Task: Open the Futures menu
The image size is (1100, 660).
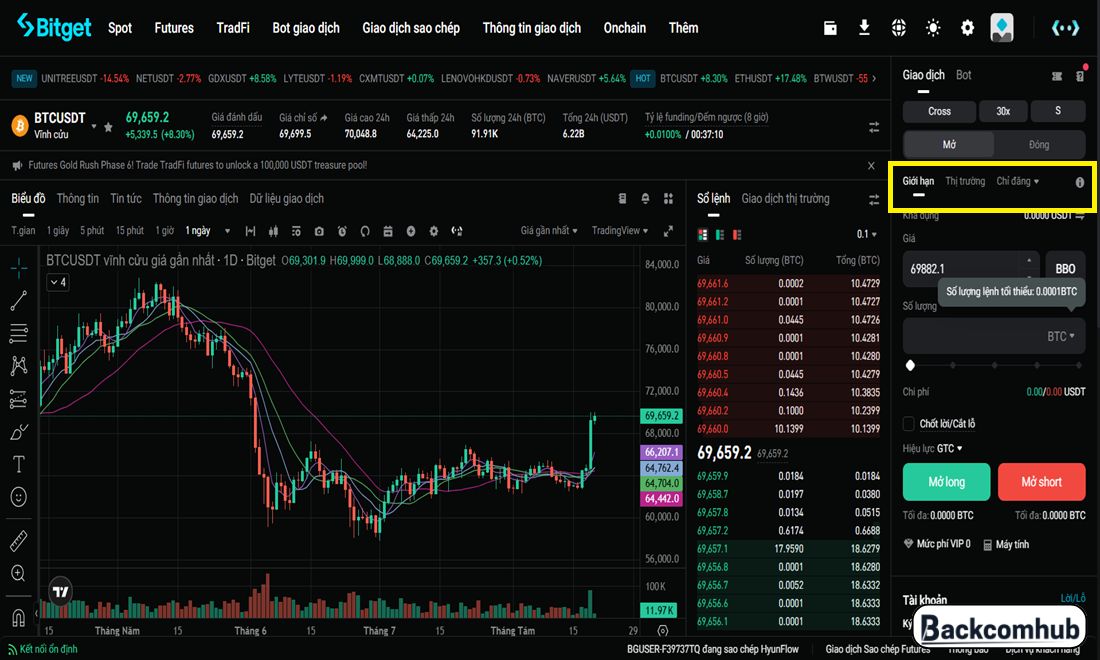Action: [174, 28]
